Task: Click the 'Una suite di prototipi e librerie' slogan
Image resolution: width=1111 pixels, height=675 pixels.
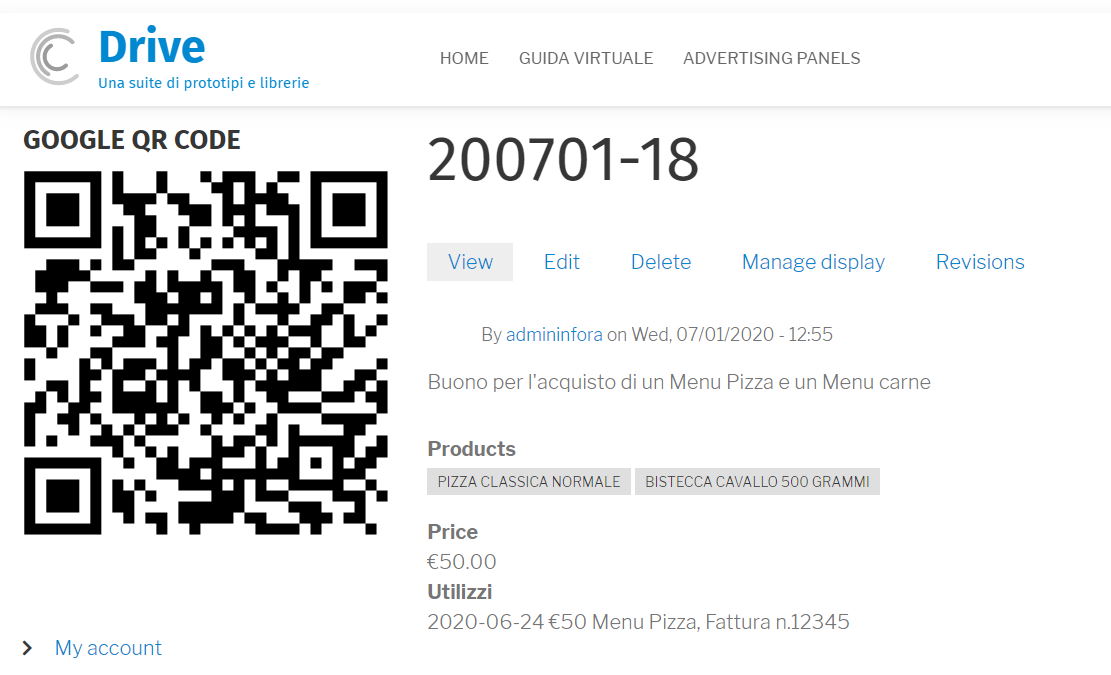Action: click(203, 83)
